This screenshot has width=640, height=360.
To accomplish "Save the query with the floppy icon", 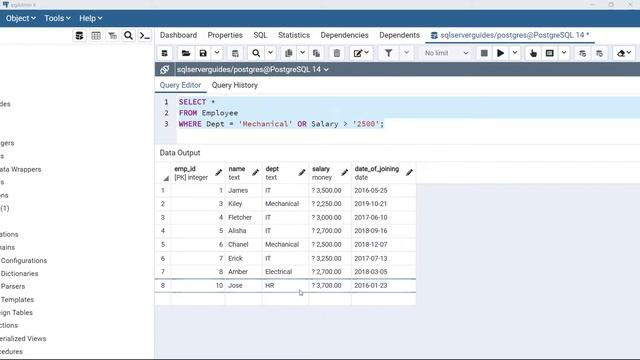I will [203, 53].
